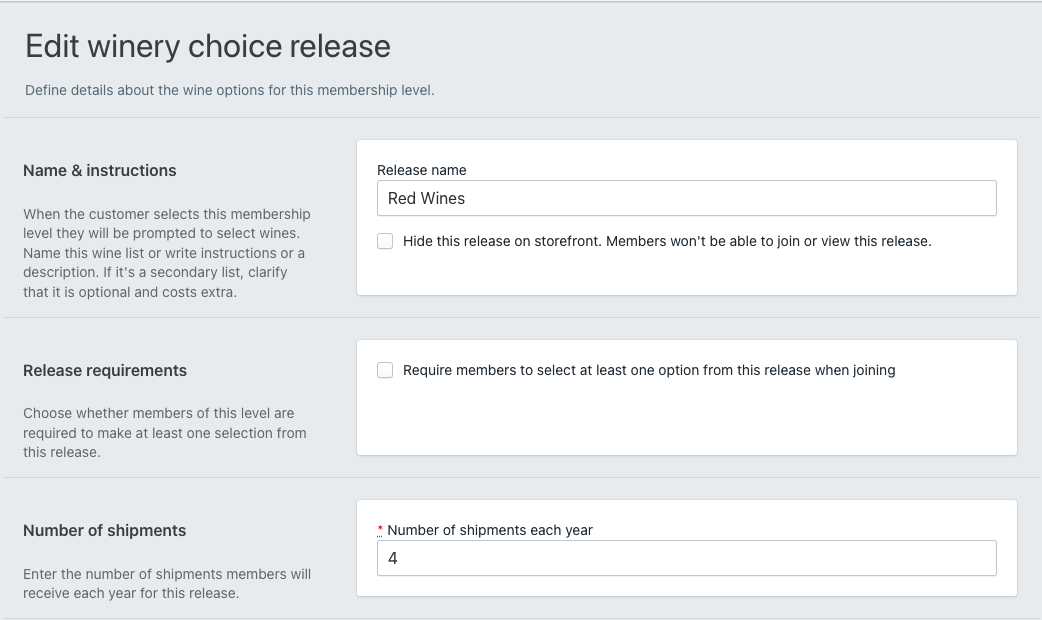Click the Name & instructions help description text
1042x620 pixels.
tap(167, 253)
